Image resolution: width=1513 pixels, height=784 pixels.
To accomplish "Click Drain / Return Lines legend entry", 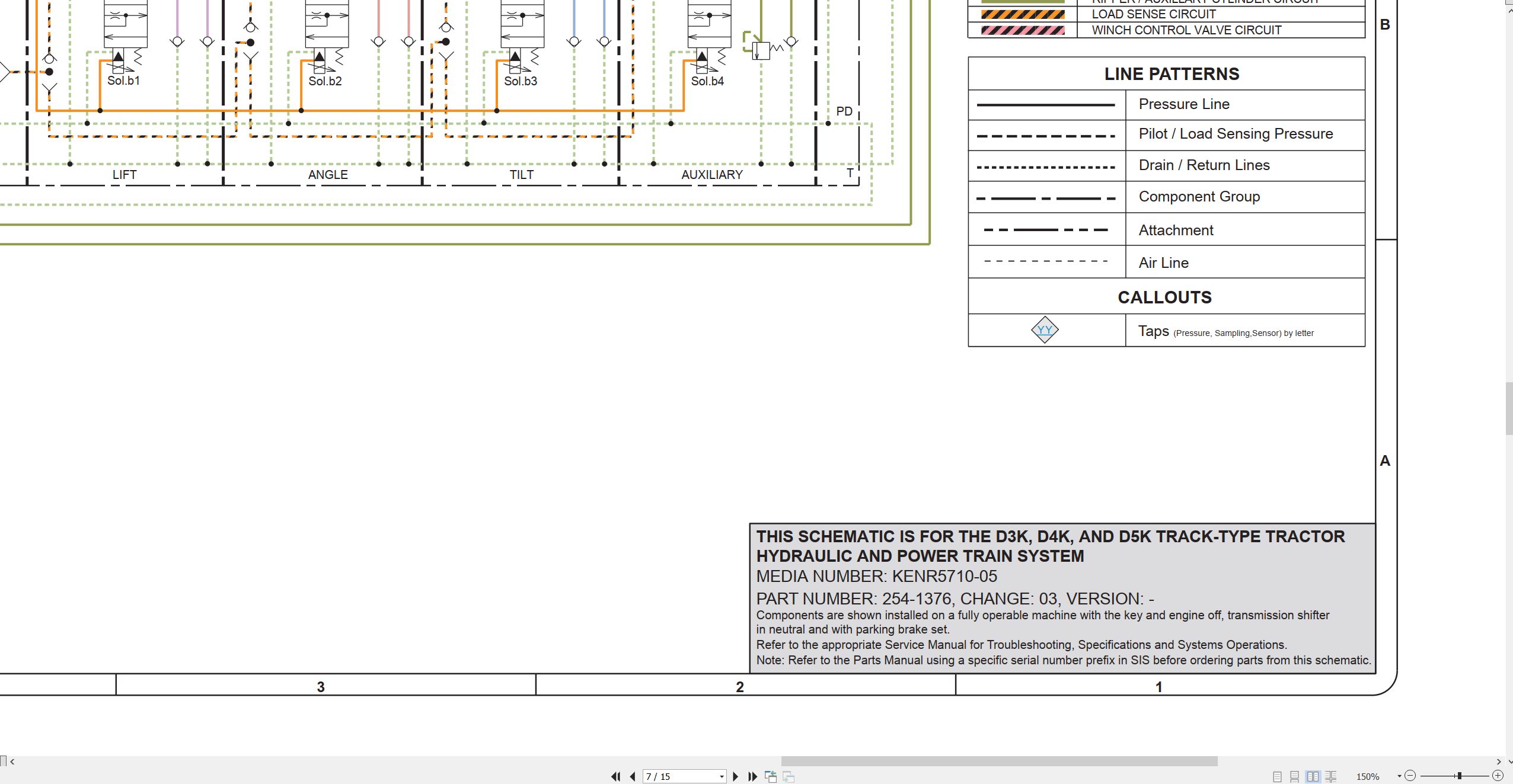I will pos(1204,165).
